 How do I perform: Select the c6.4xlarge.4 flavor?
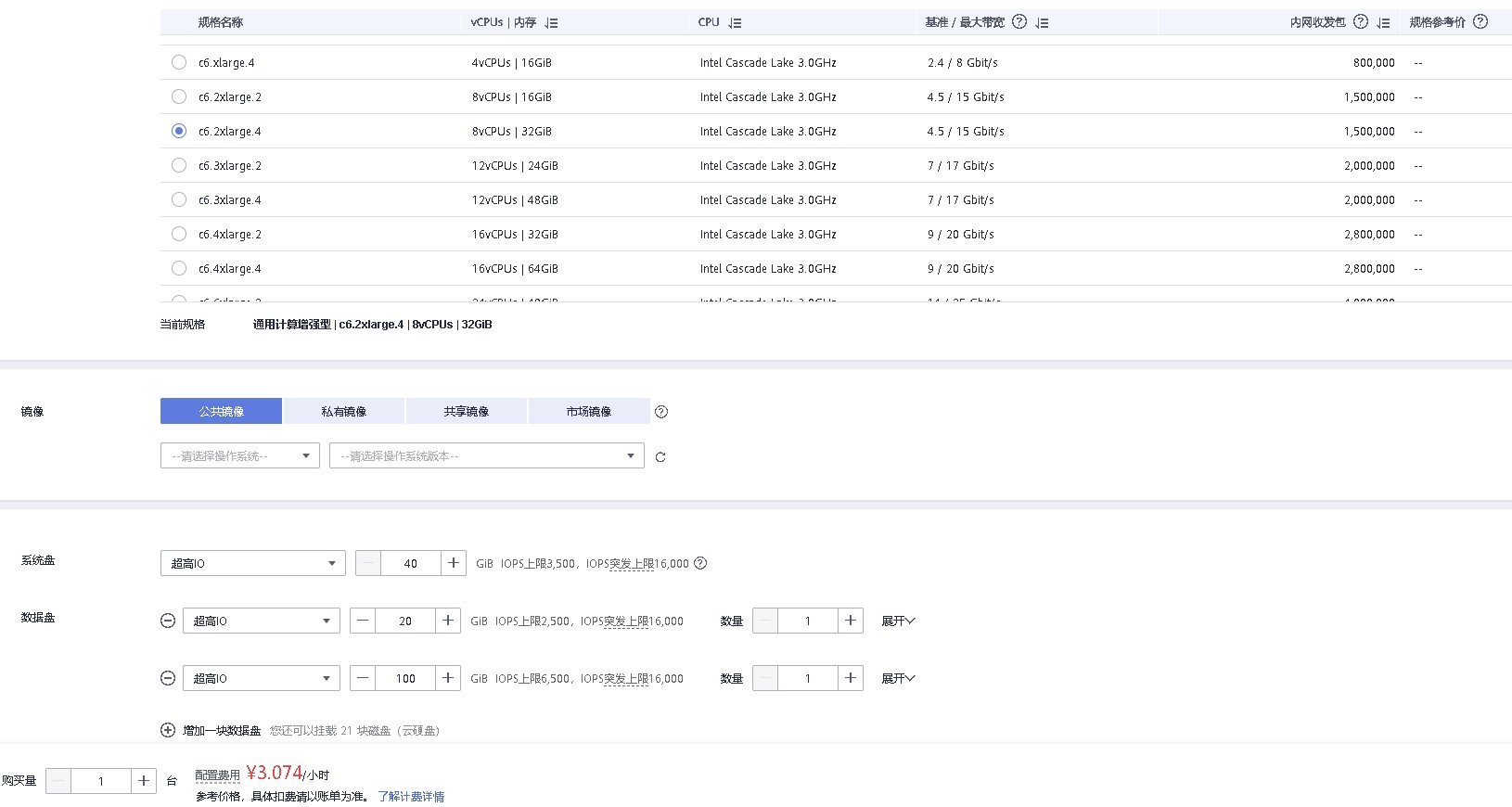tap(179, 268)
